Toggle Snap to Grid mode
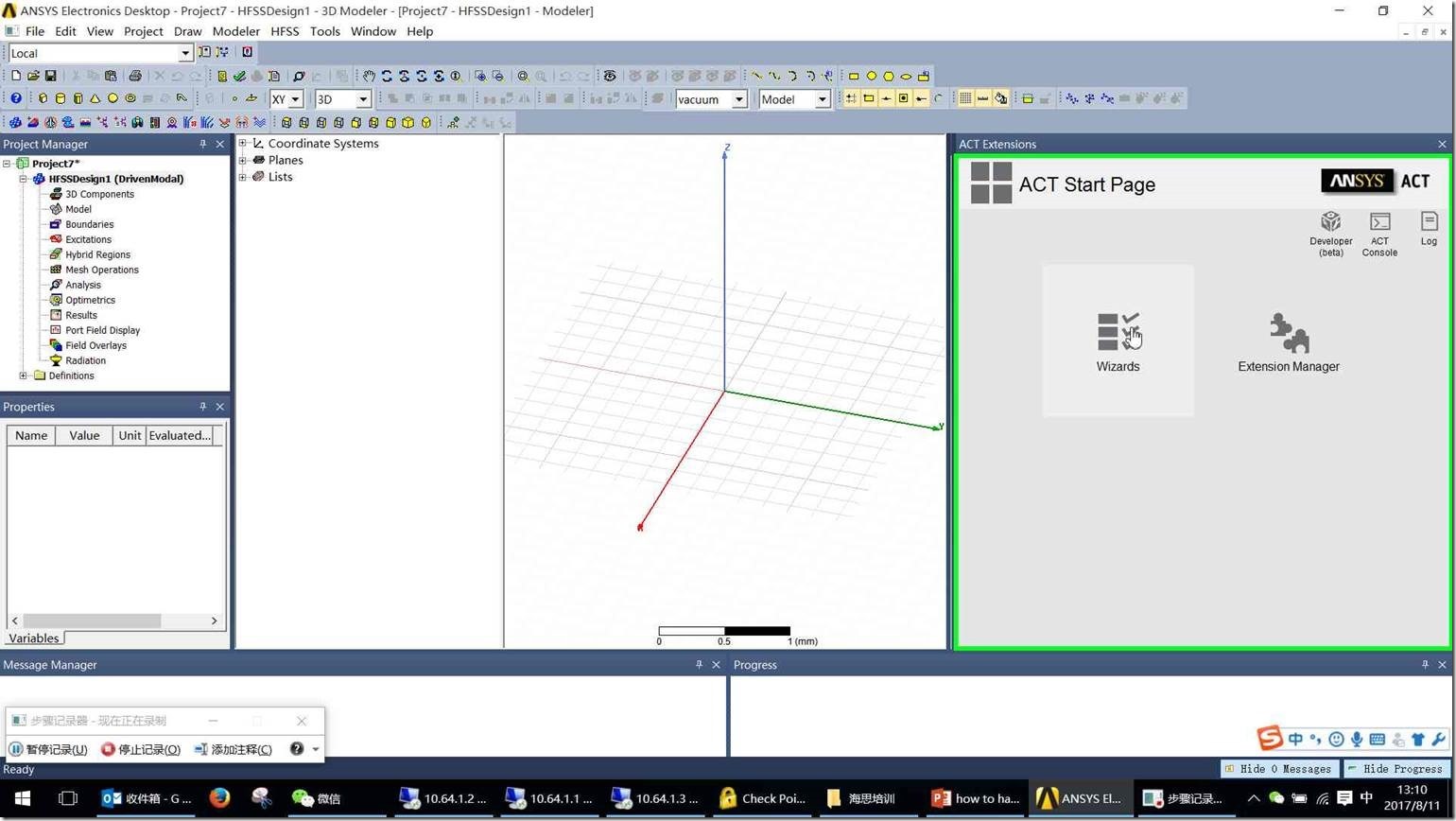Screen dimensions: 1456x821 [851, 98]
